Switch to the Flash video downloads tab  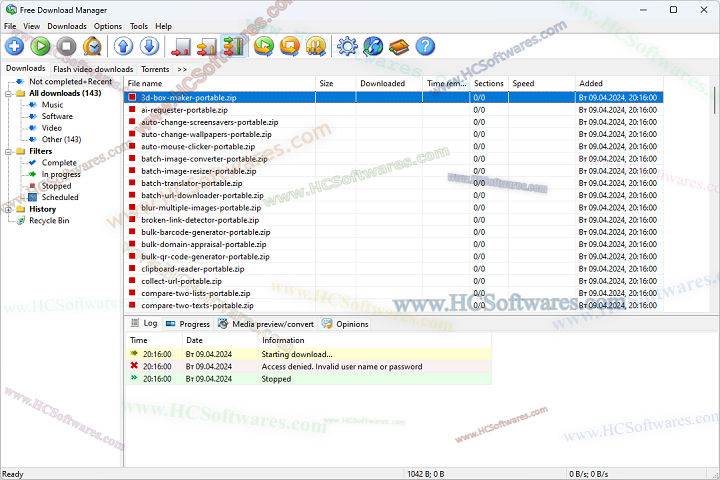pyautogui.click(x=93, y=69)
